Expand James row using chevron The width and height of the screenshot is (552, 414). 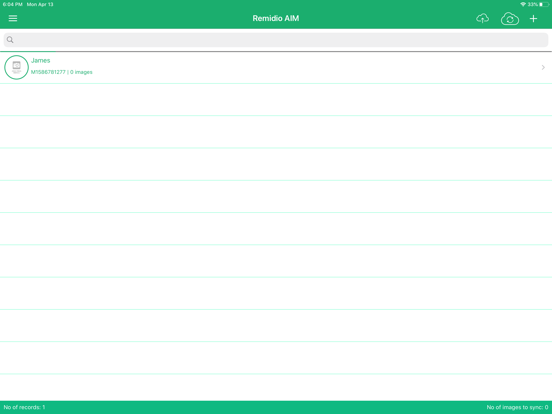point(543,67)
